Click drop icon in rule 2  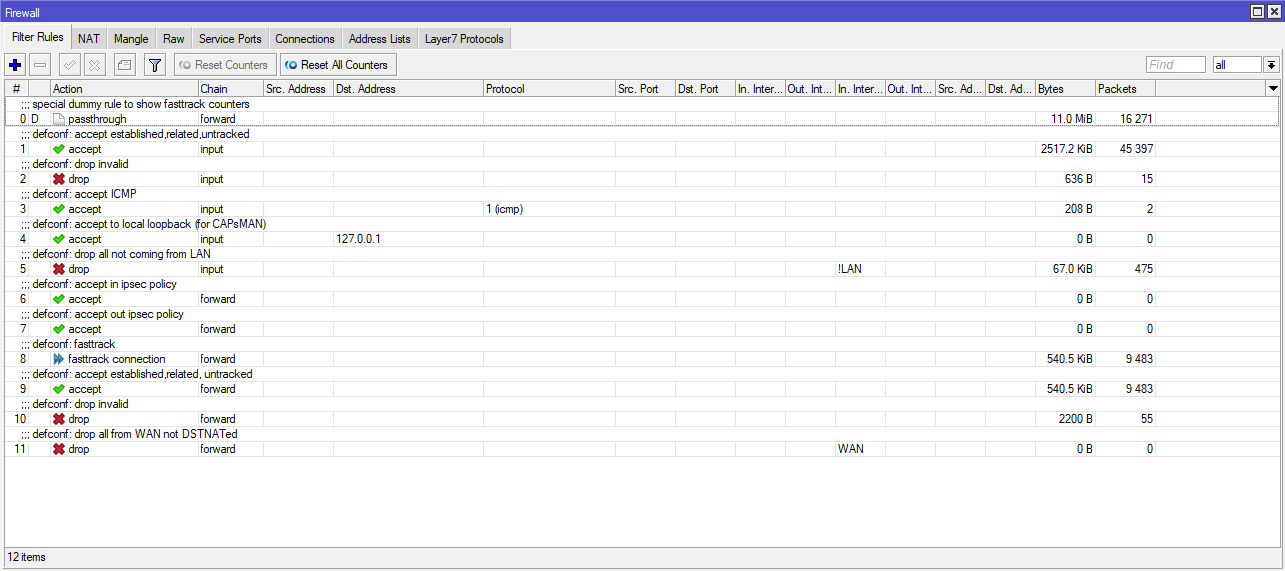pyautogui.click(x=59, y=179)
